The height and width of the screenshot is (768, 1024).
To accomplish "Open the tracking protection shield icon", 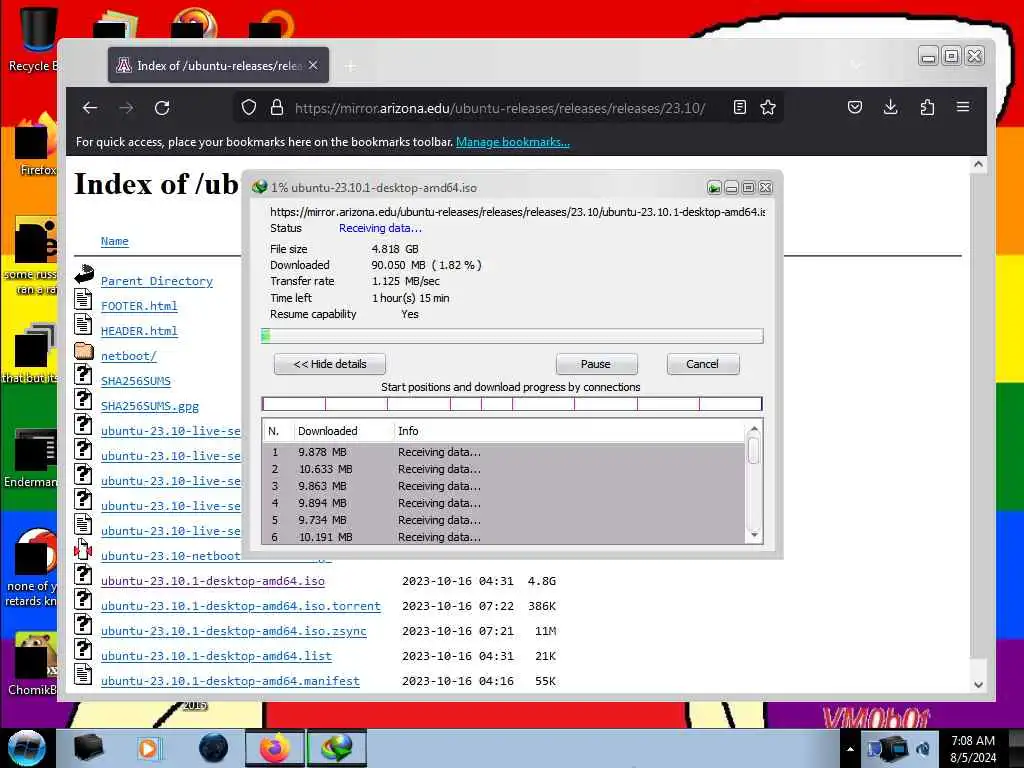I will click(x=248, y=107).
